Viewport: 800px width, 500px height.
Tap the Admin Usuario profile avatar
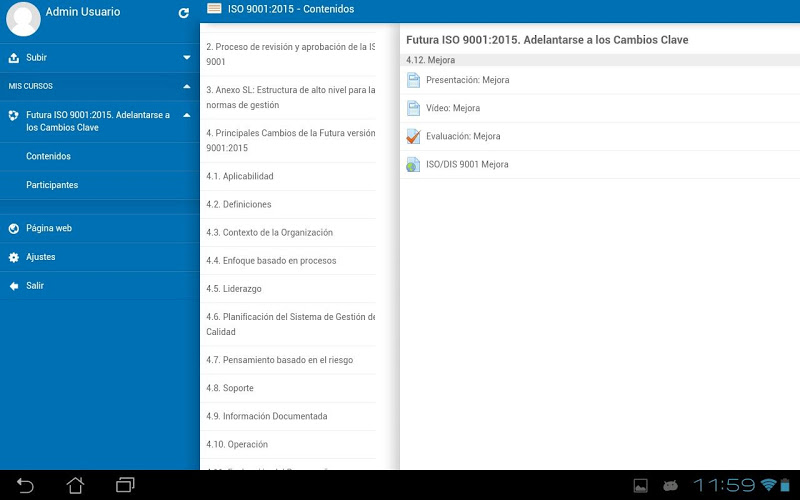point(23,19)
